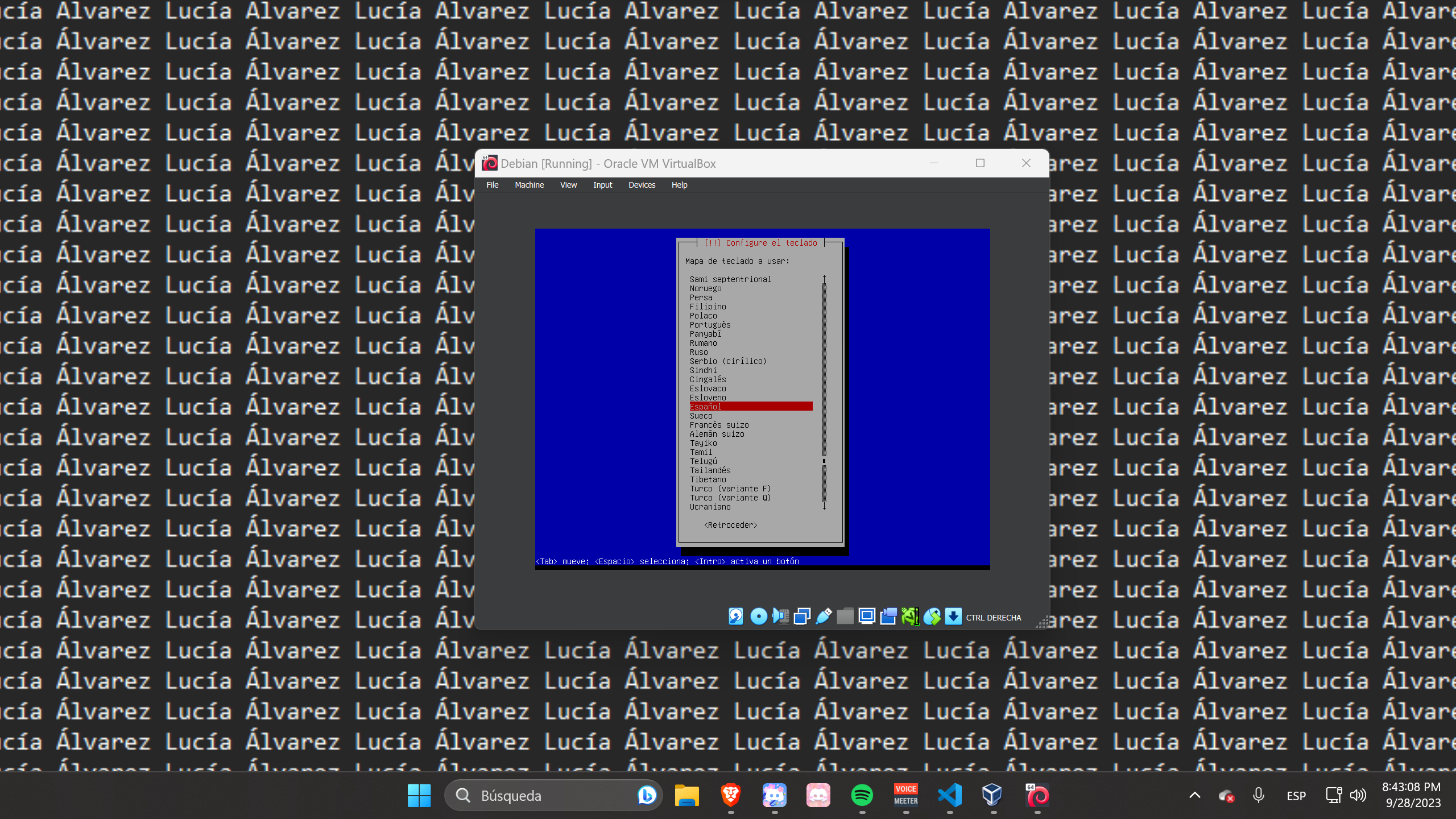The width and height of the screenshot is (1456, 819).
Task: Click the mouse integration status icon
Action: point(932,617)
